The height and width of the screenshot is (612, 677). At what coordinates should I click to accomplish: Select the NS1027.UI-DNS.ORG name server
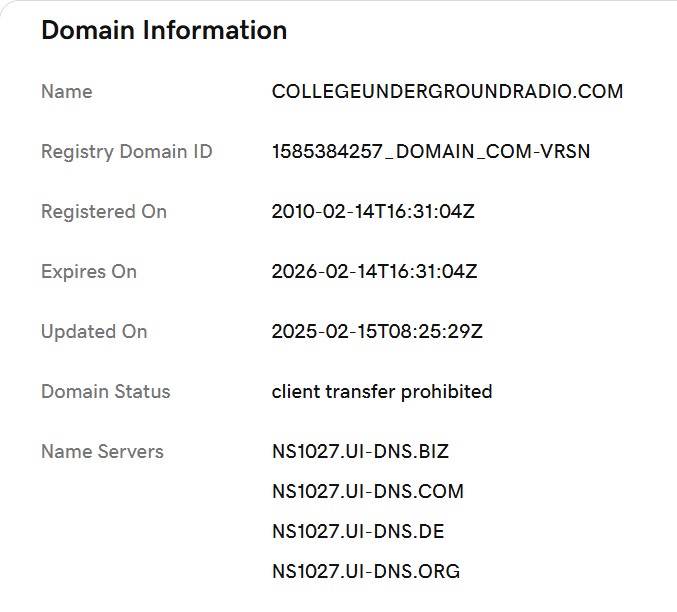(366, 572)
